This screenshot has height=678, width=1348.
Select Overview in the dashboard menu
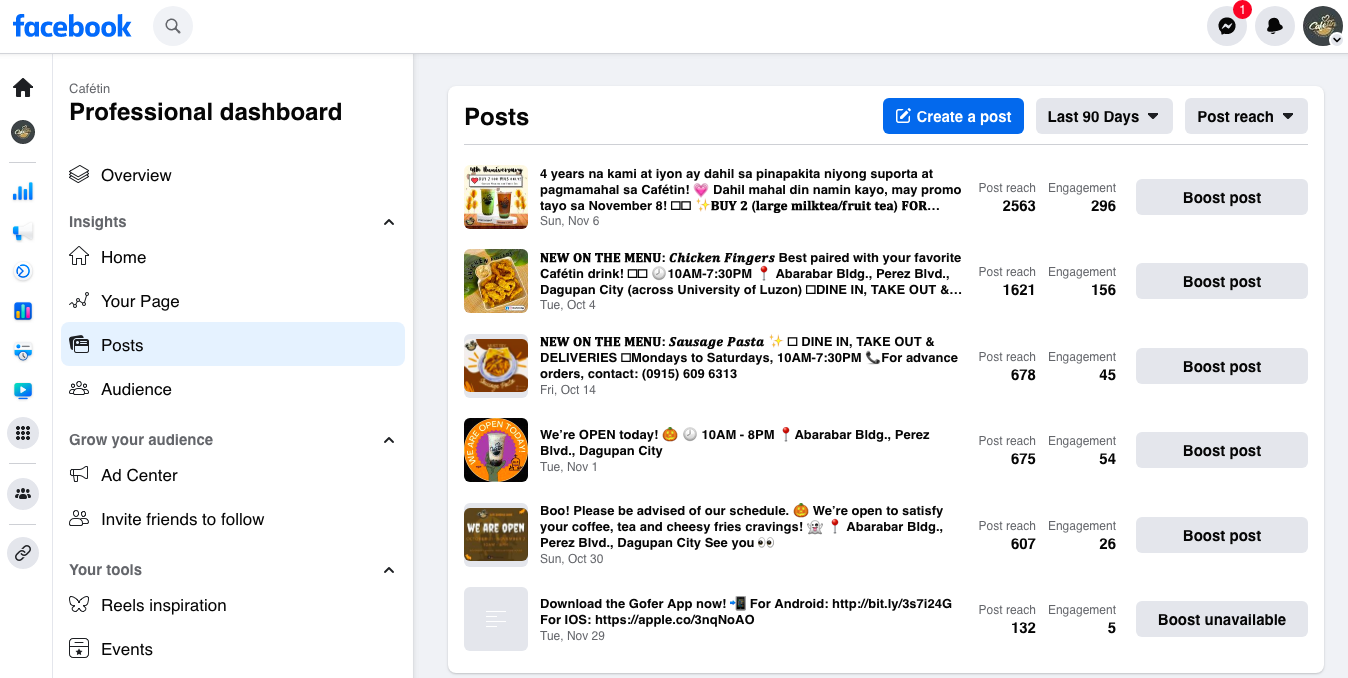[233, 175]
